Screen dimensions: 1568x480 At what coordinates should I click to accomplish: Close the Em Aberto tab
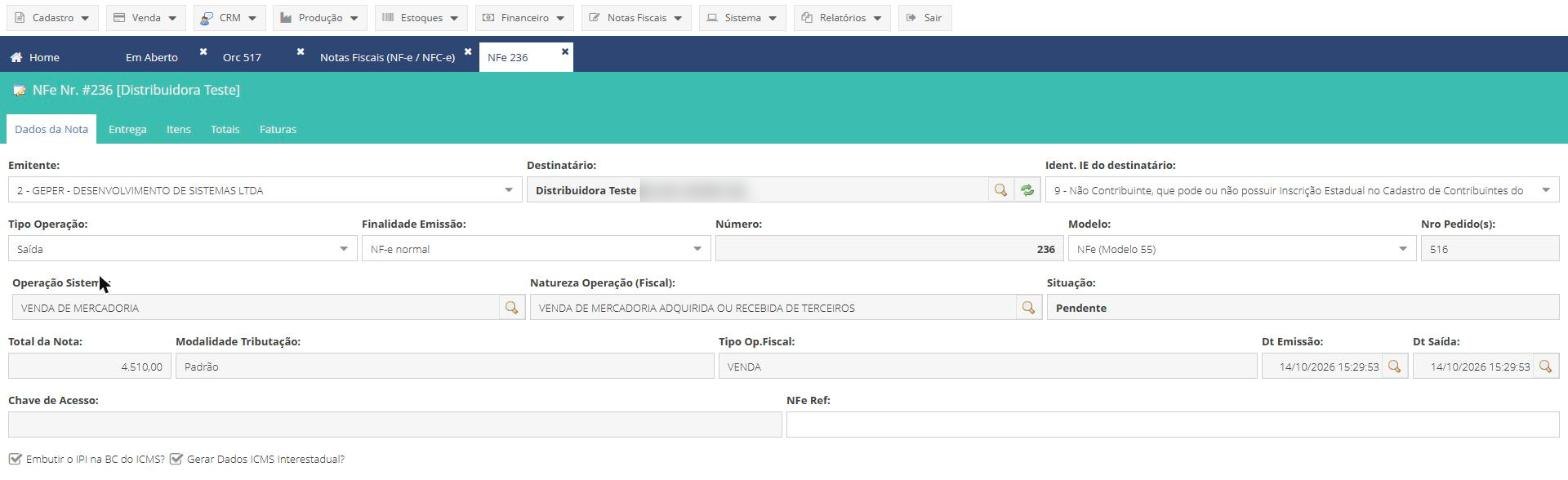[203, 51]
